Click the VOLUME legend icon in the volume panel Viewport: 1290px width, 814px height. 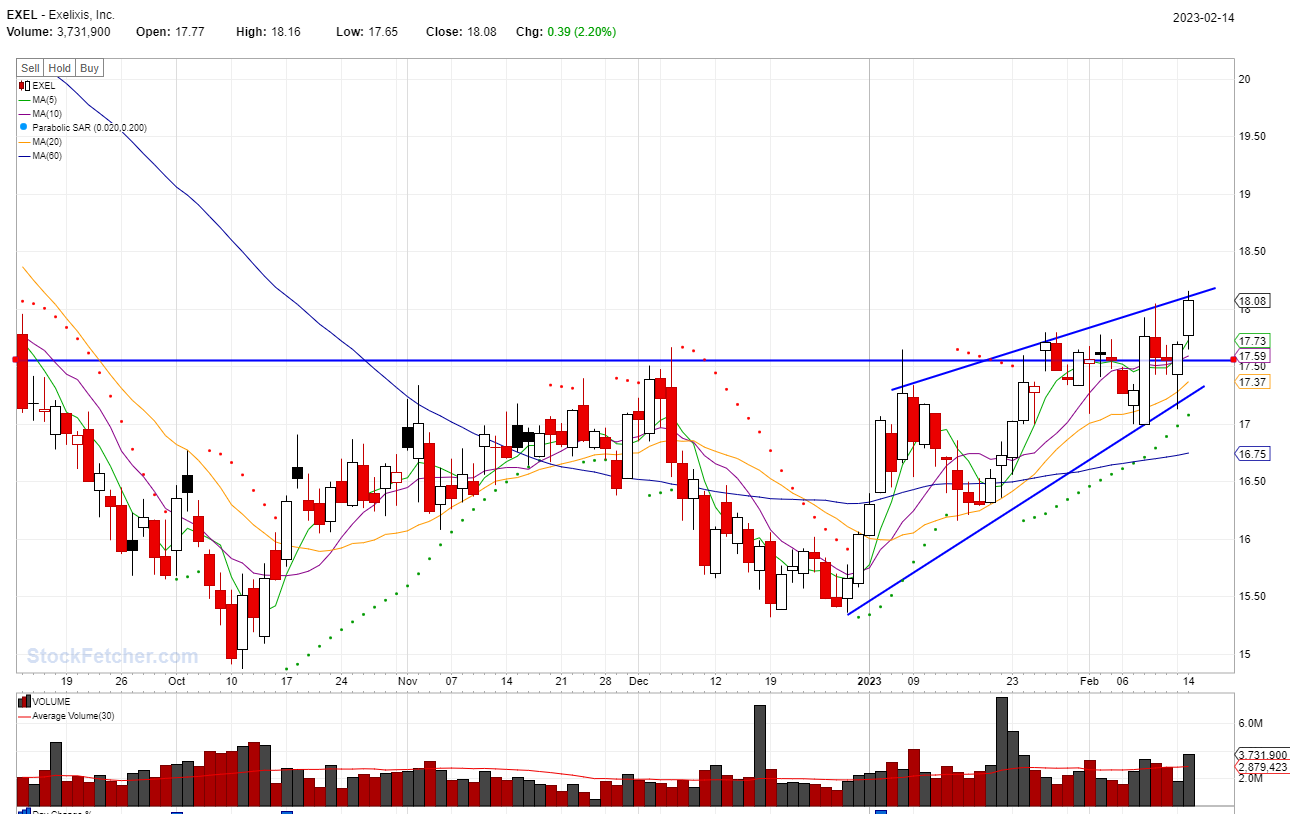coord(25,702)
